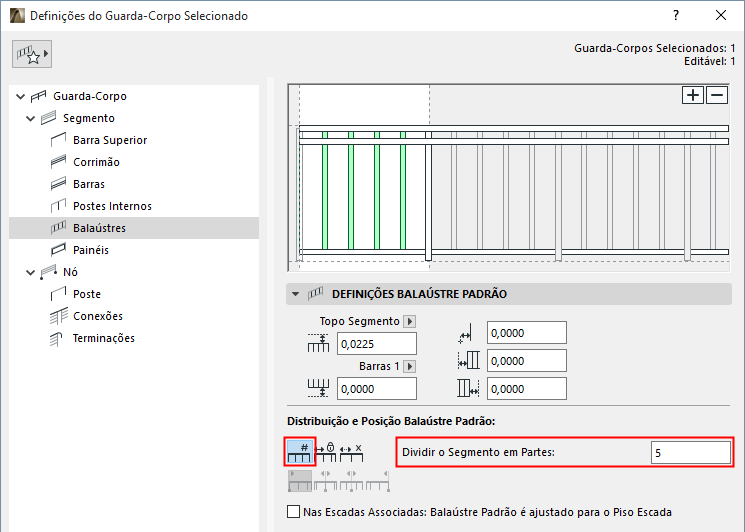Select best division length distribution icon
Image resolution: width=745 pixels, height=532 pixels.
coord(351,452)
